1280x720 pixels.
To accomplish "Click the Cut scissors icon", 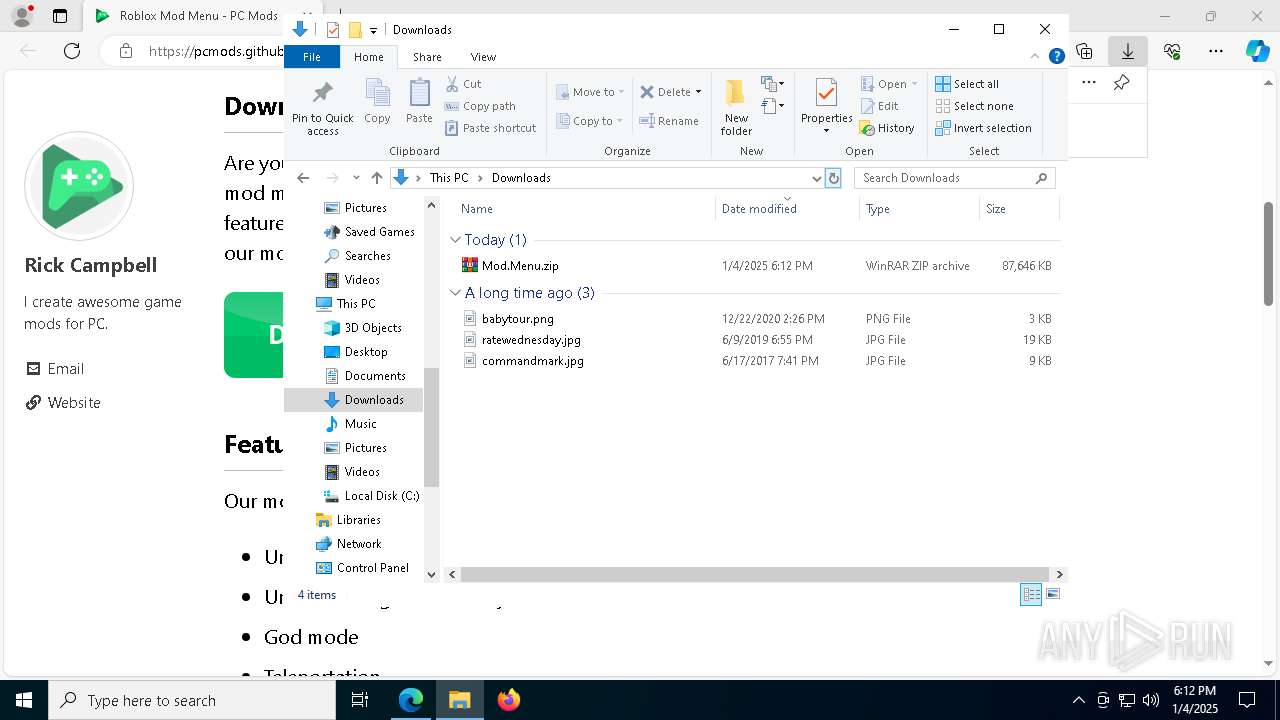I will (452, 84).
